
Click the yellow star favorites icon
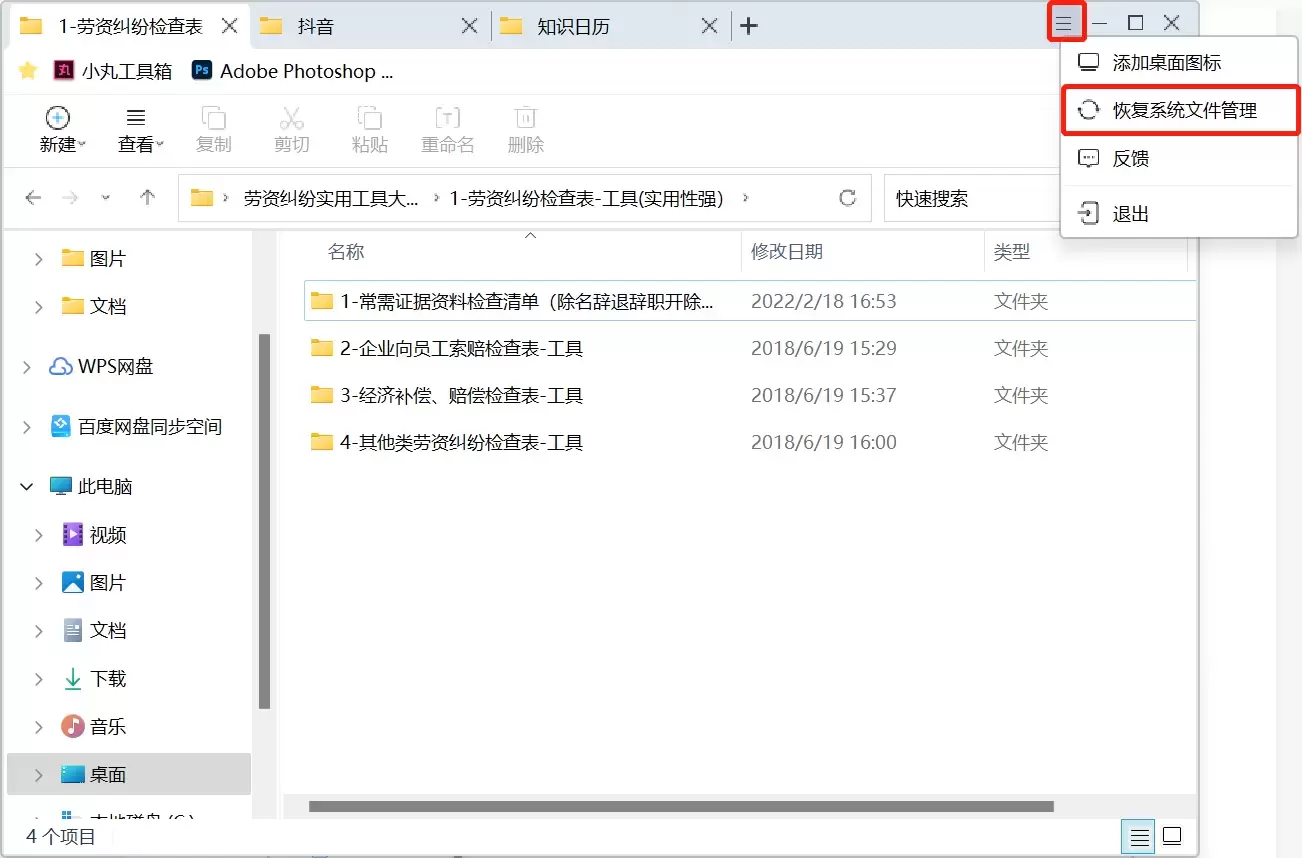coord(28,71)
